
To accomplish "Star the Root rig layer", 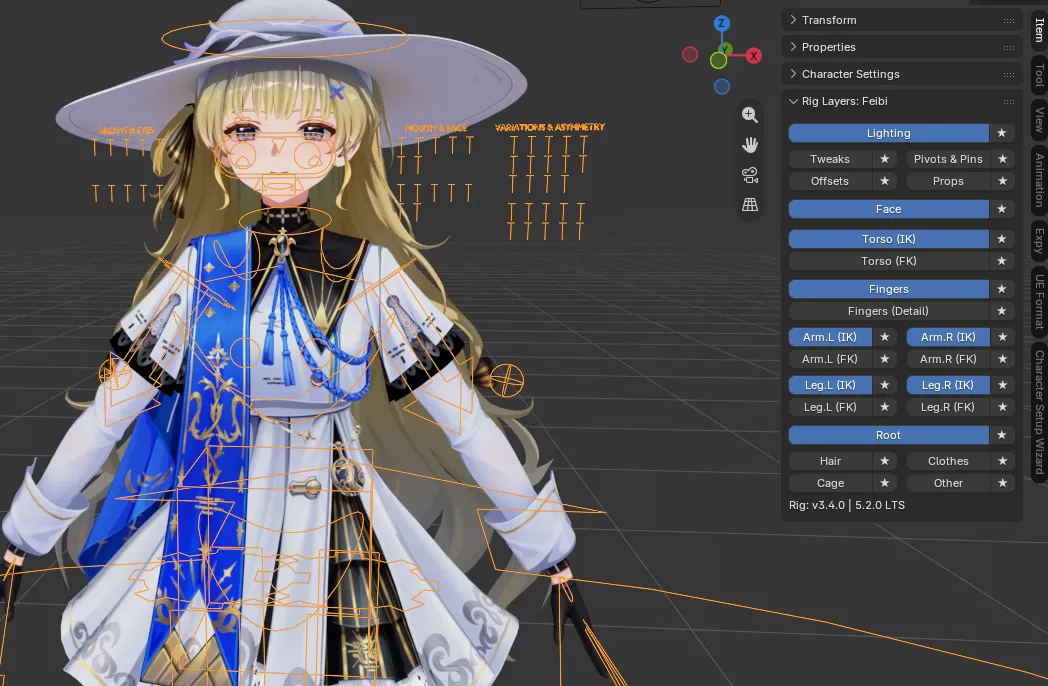I will click(x=1002, y=435).
